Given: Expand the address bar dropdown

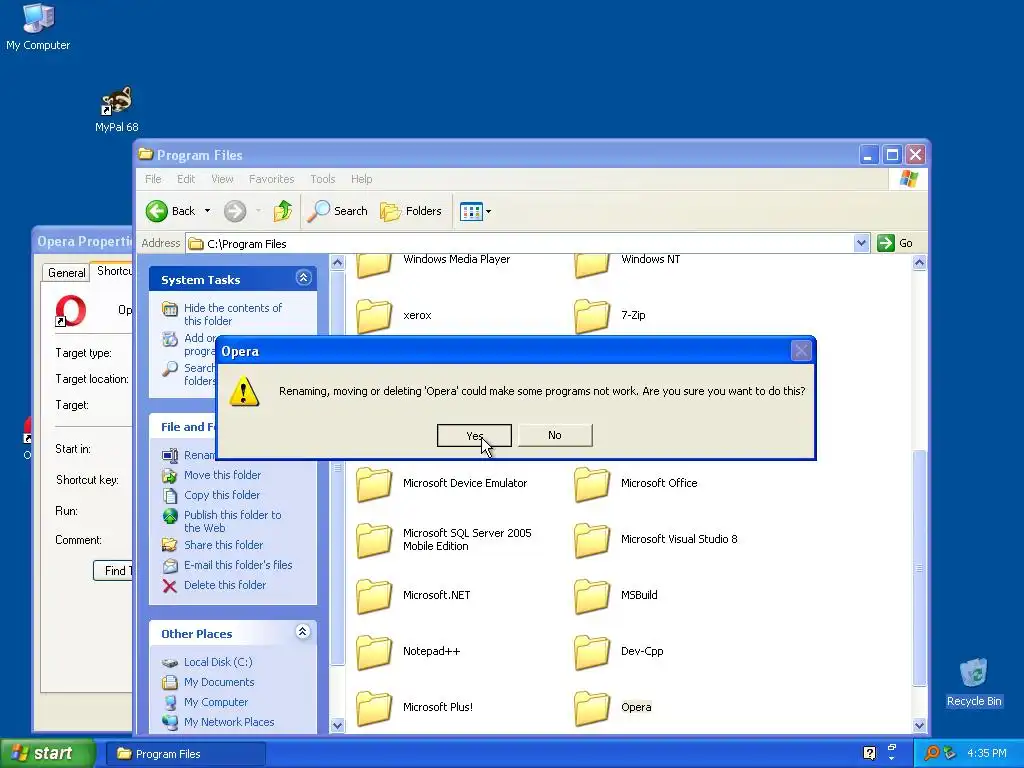Looking at the screenshot, I should 861,244.
